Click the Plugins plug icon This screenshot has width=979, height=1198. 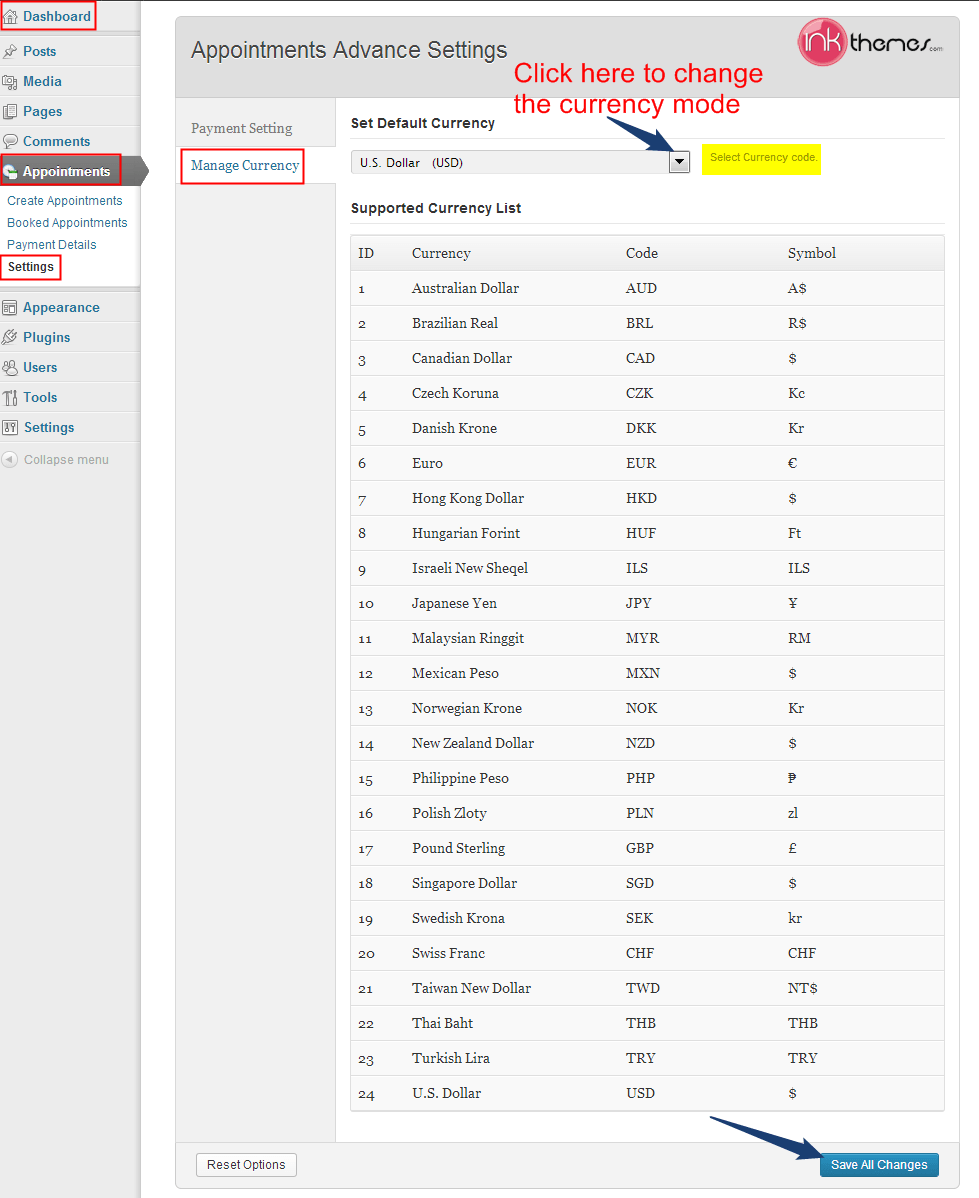[x=10, y=337]
